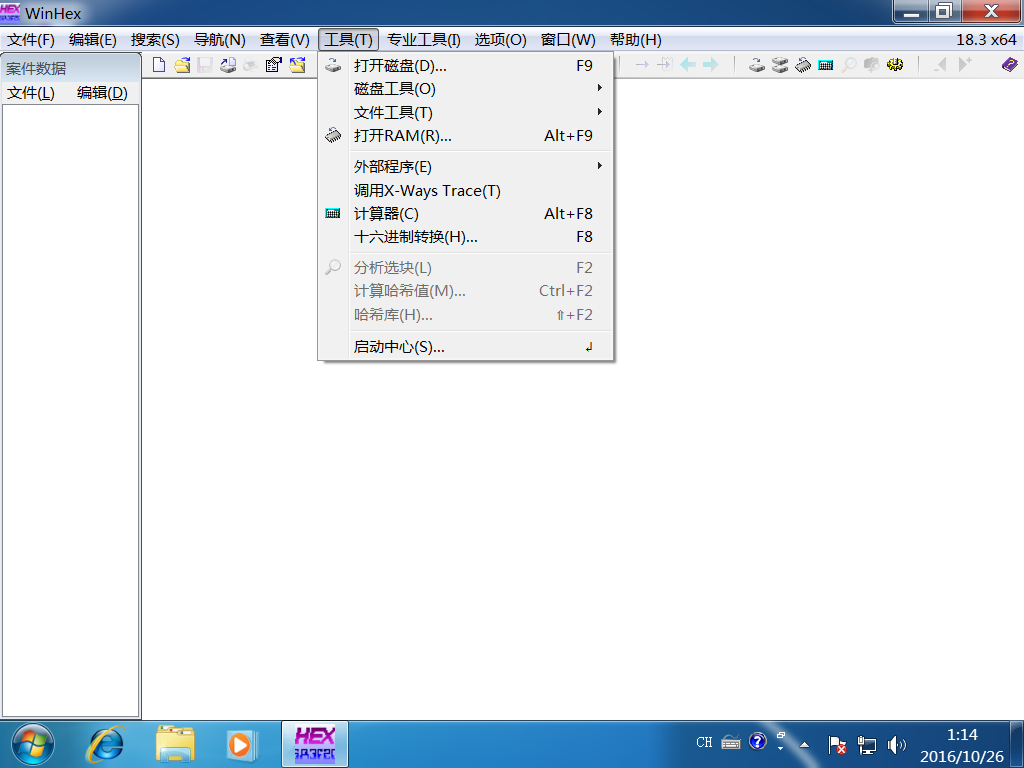The image size is (1024, 768).
Task: Click the Clone Disk toolbar icon
Action: coord(779,65)
